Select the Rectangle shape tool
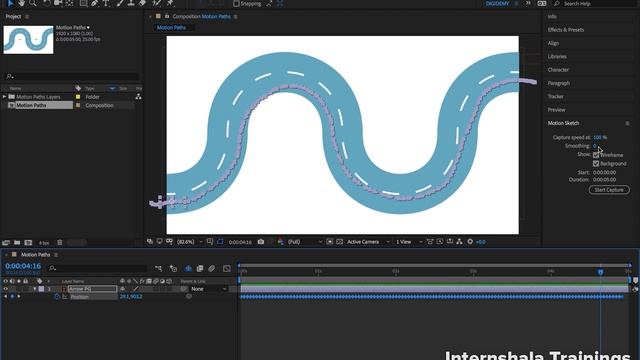 [x=83, y=3]
